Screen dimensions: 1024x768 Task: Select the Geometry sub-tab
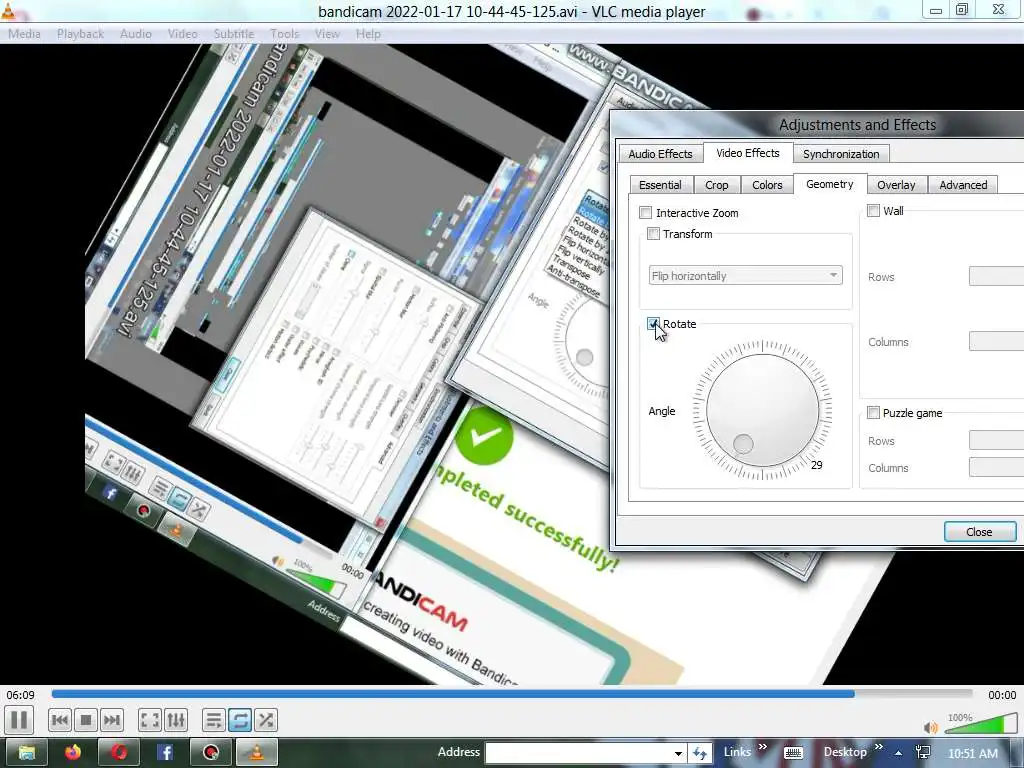(829, 184)
